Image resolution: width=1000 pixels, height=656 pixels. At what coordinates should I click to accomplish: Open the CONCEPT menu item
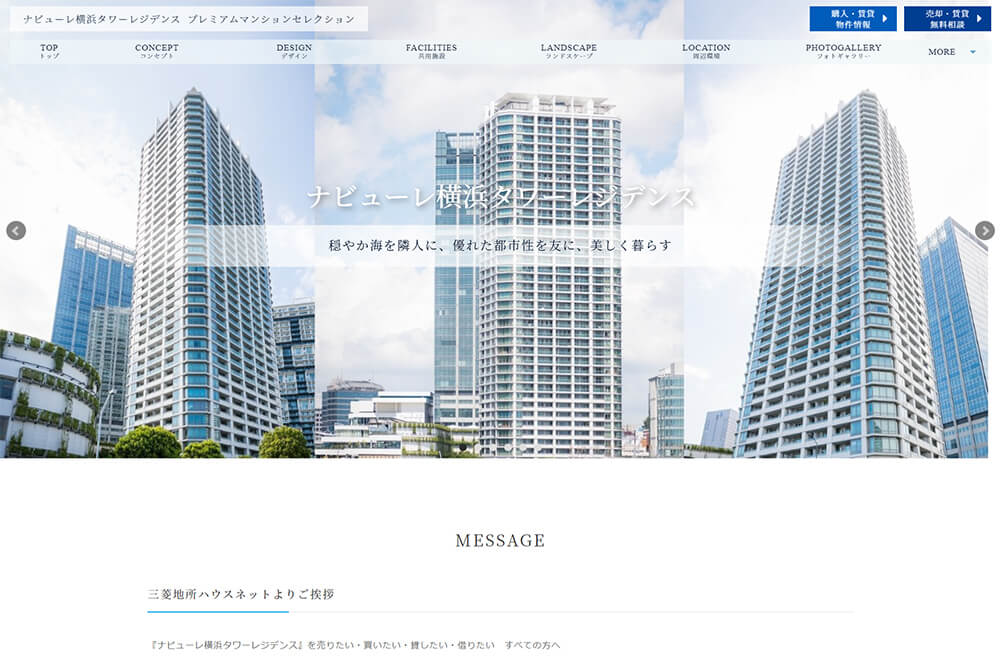coord(157,51)
